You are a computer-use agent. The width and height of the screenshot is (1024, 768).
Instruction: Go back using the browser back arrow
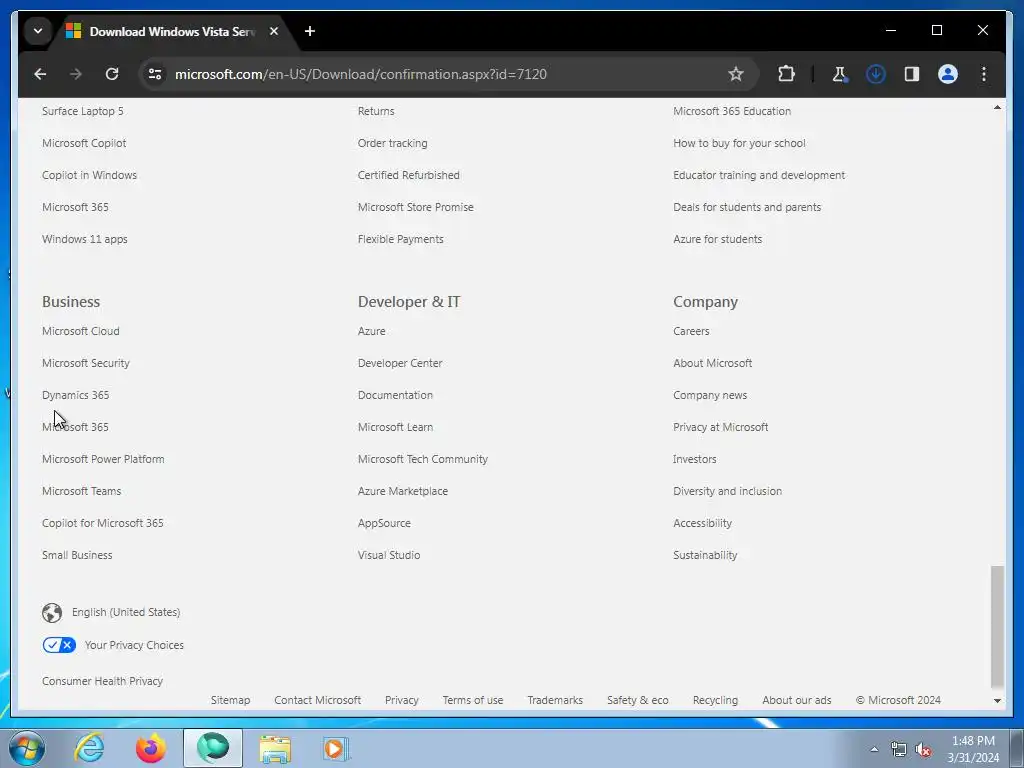pyautogui.click(x=40, y=74)
